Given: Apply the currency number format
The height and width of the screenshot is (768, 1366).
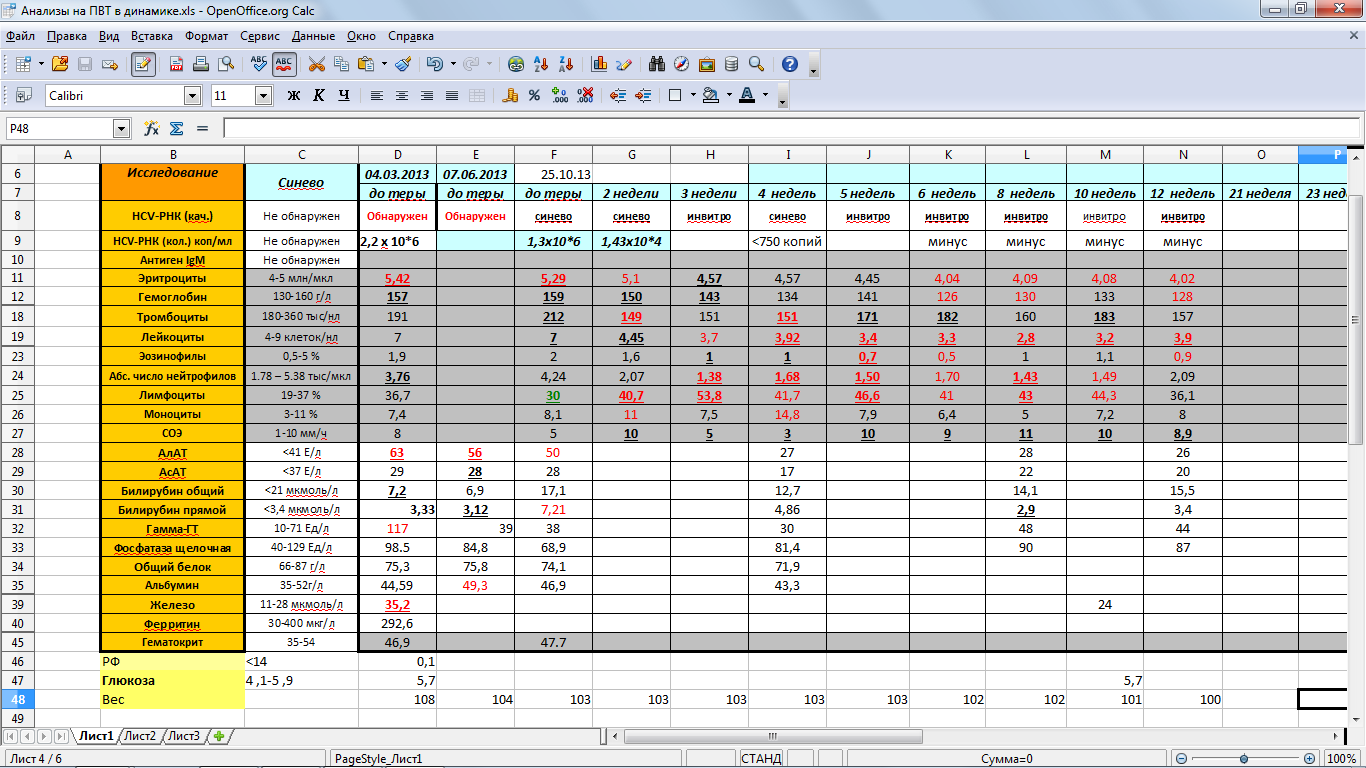Looking at the screenshot, I should coord(510,96).
